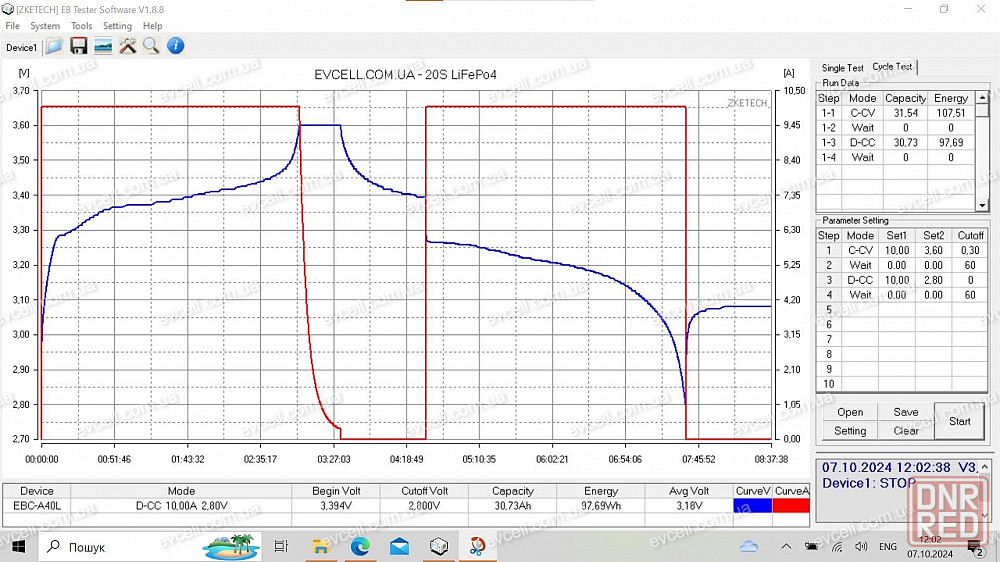Click the picture export toolbar icon
The height and width of the screenshot is (562, 1000).
pos(103,46)
